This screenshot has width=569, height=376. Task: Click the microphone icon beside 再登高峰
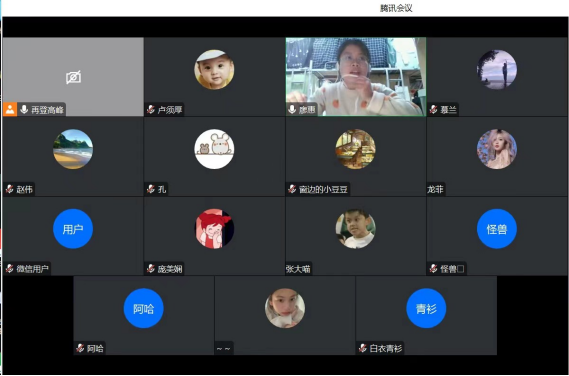[x=24, y=109]
